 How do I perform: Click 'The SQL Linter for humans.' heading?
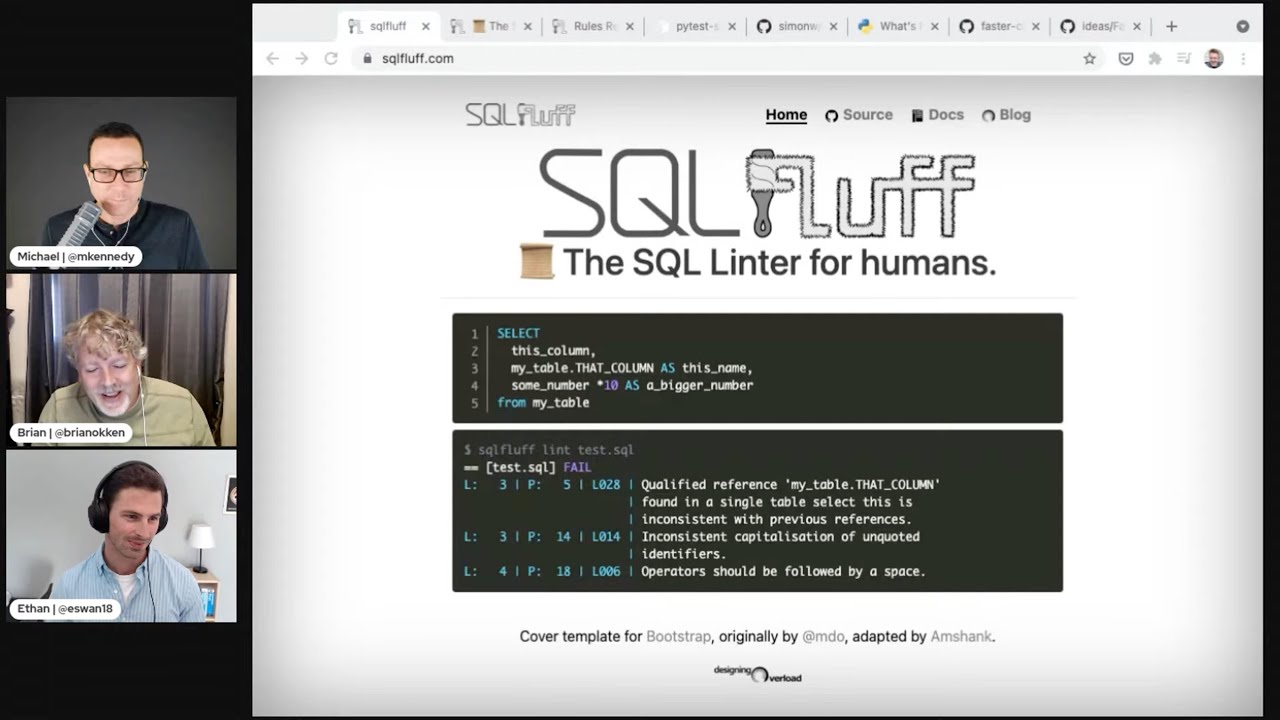click(x=779, y=262)
